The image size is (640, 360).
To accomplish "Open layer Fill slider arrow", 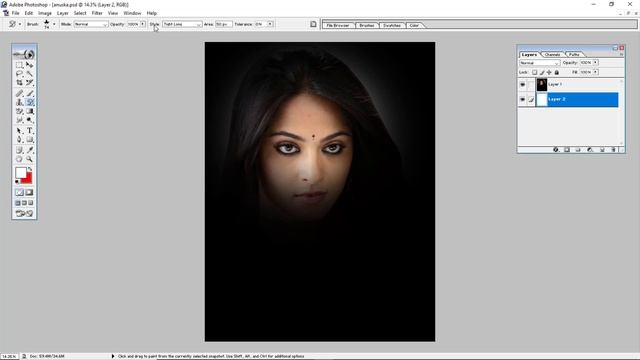I will click(x=596, y=72).
